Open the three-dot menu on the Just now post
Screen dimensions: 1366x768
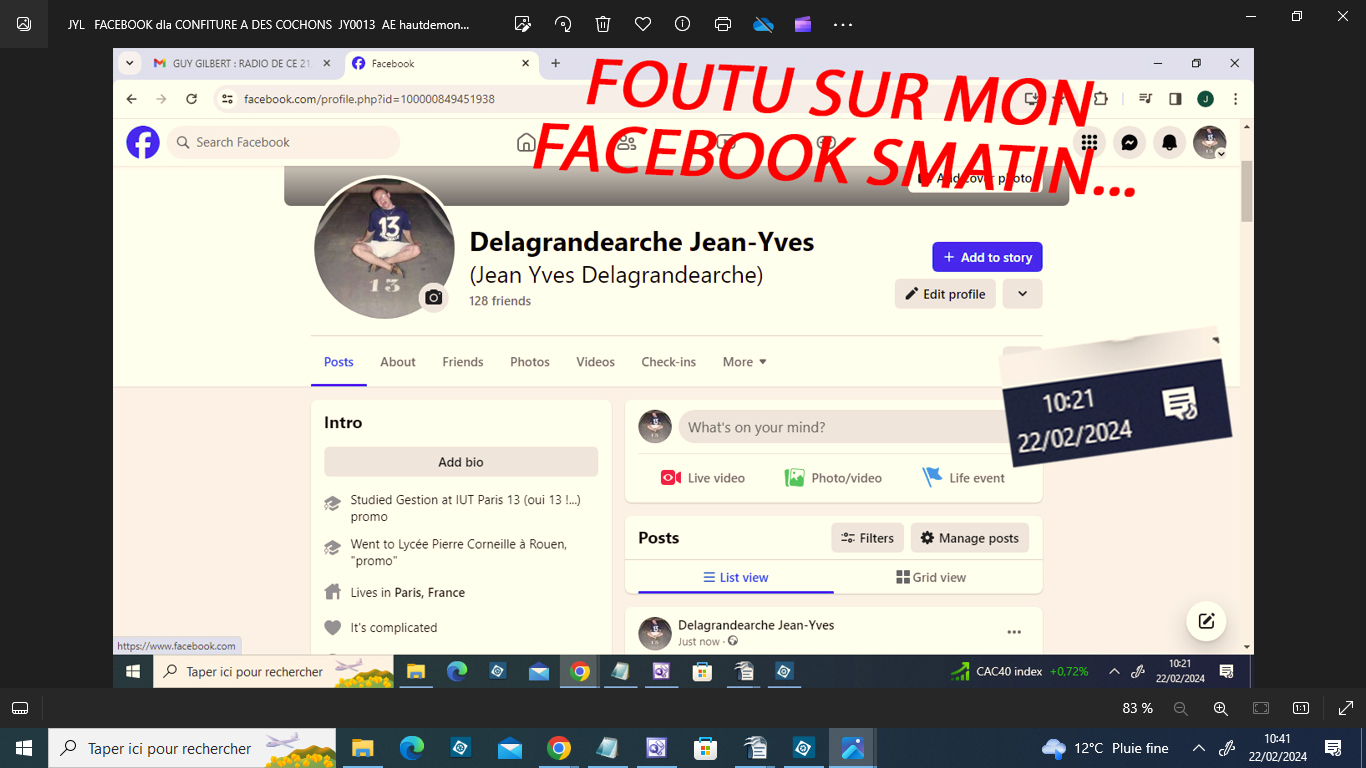tap(1014, 632)
